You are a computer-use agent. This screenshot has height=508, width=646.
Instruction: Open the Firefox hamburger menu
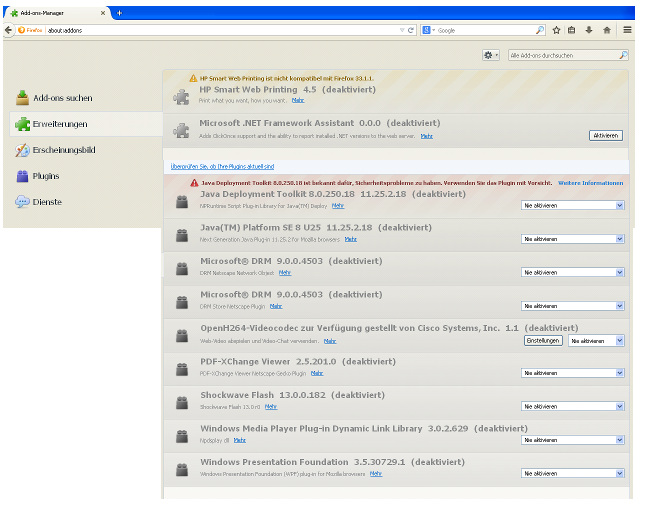pos(627,30)
